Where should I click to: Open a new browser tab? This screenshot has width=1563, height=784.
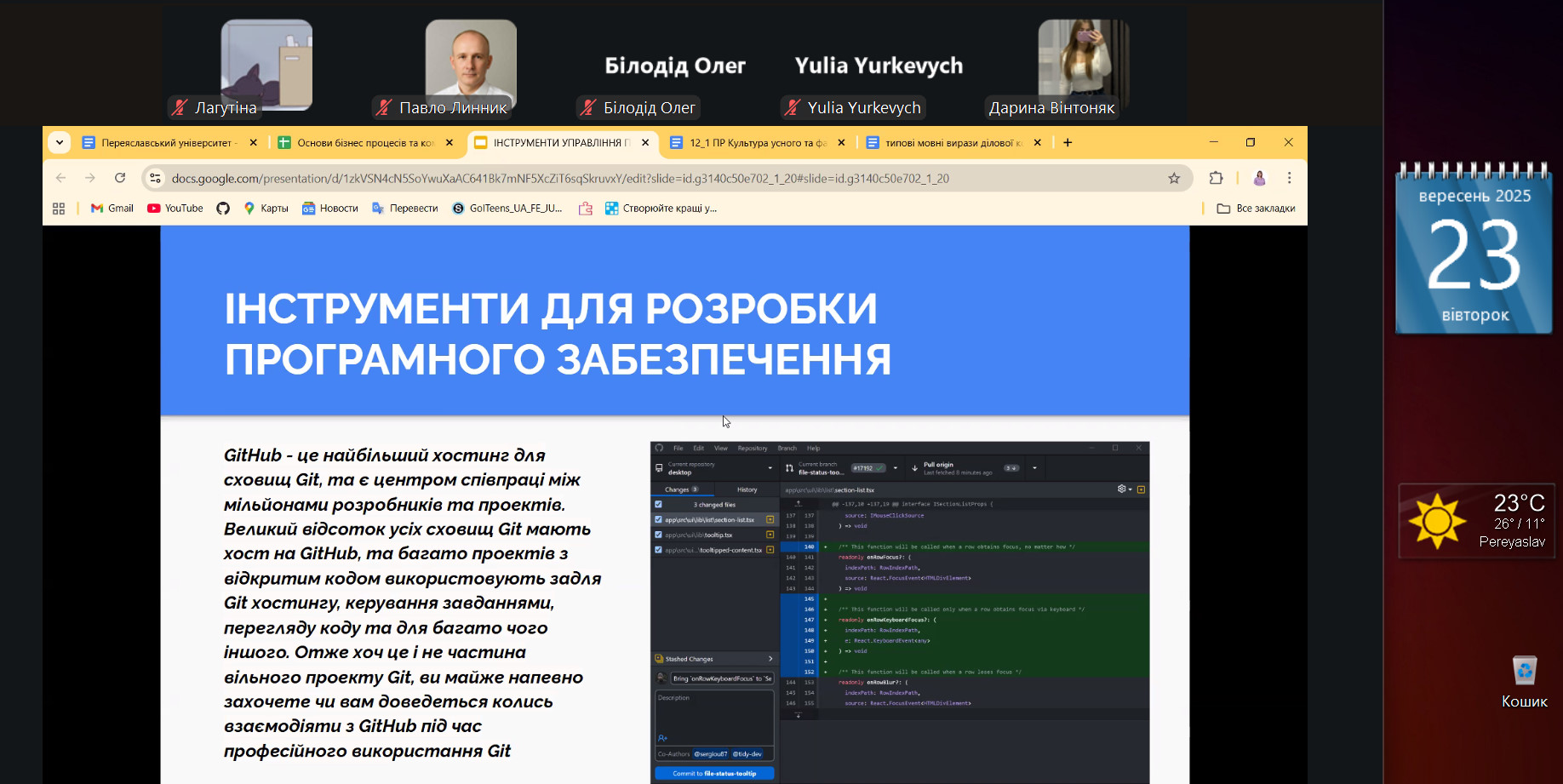pyautogui.click(x=1068, y=142)
